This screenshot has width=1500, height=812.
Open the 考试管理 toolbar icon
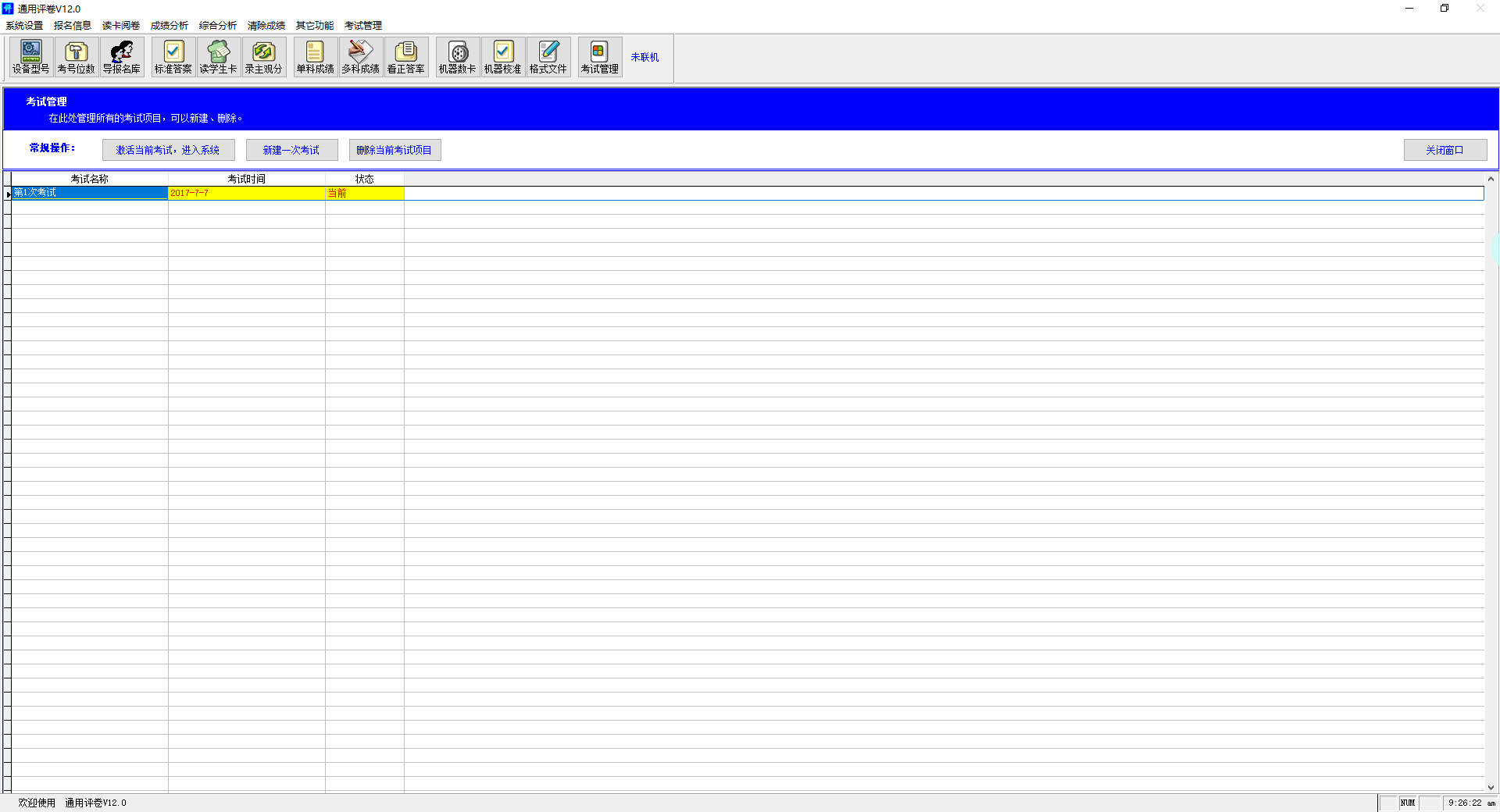[600, 58]
